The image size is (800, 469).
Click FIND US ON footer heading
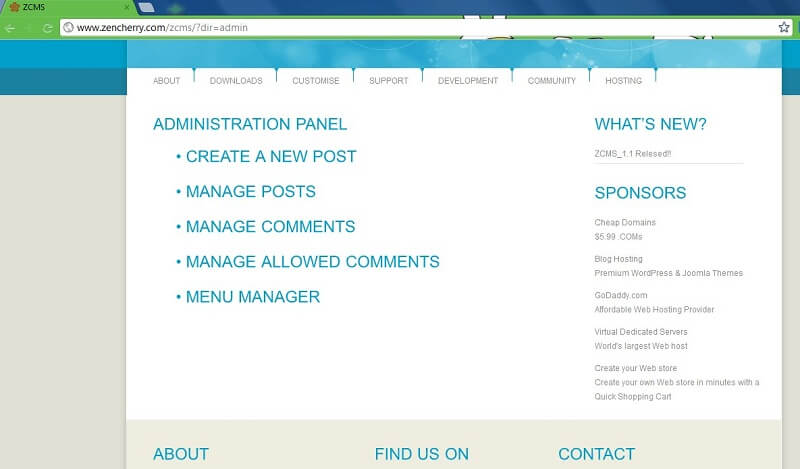click(421, 454)
